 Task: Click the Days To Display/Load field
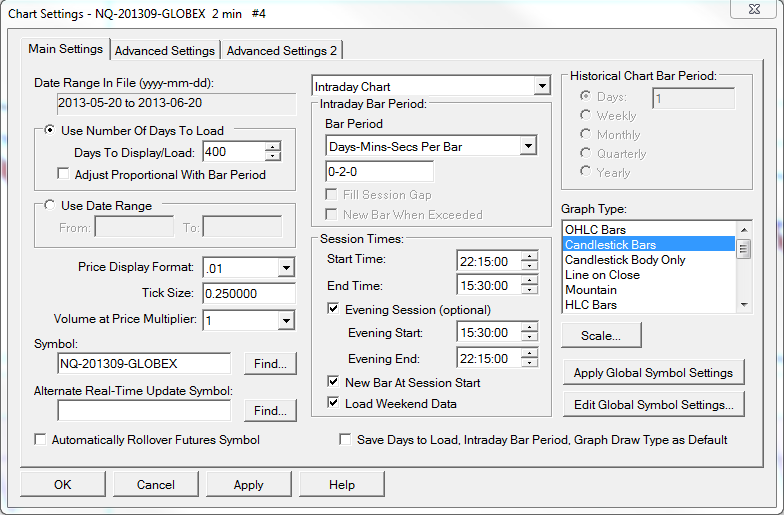point(234,152)
